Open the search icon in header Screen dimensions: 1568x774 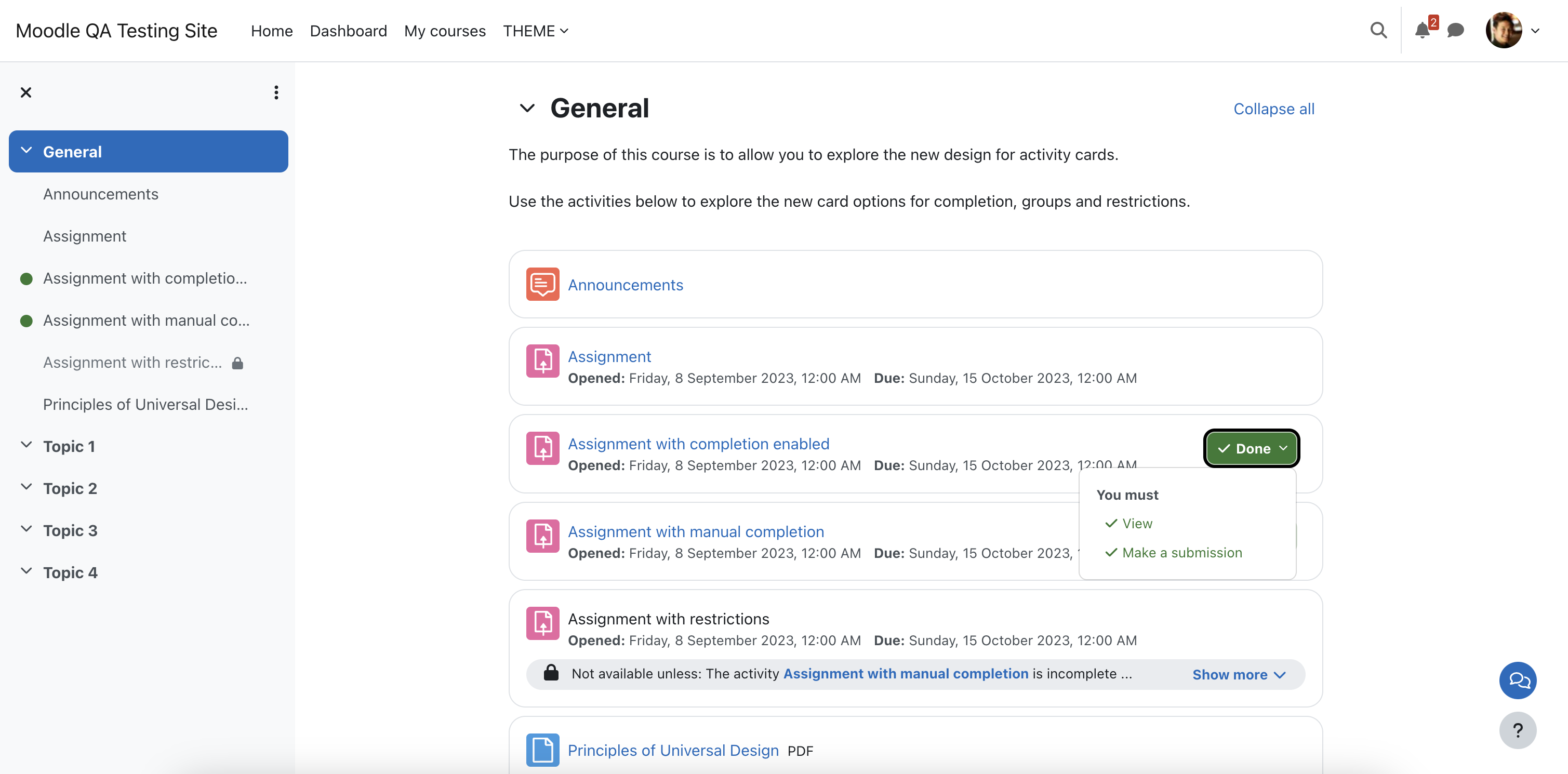[1378, 31]
